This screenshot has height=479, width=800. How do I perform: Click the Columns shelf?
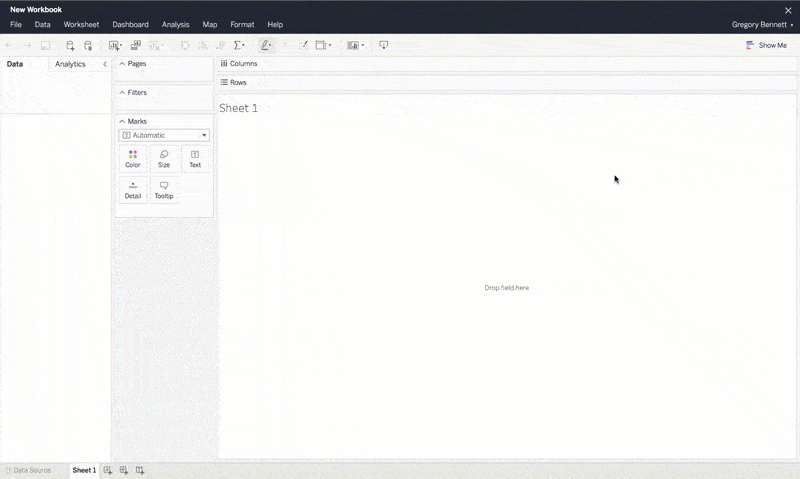click(507, 64)
